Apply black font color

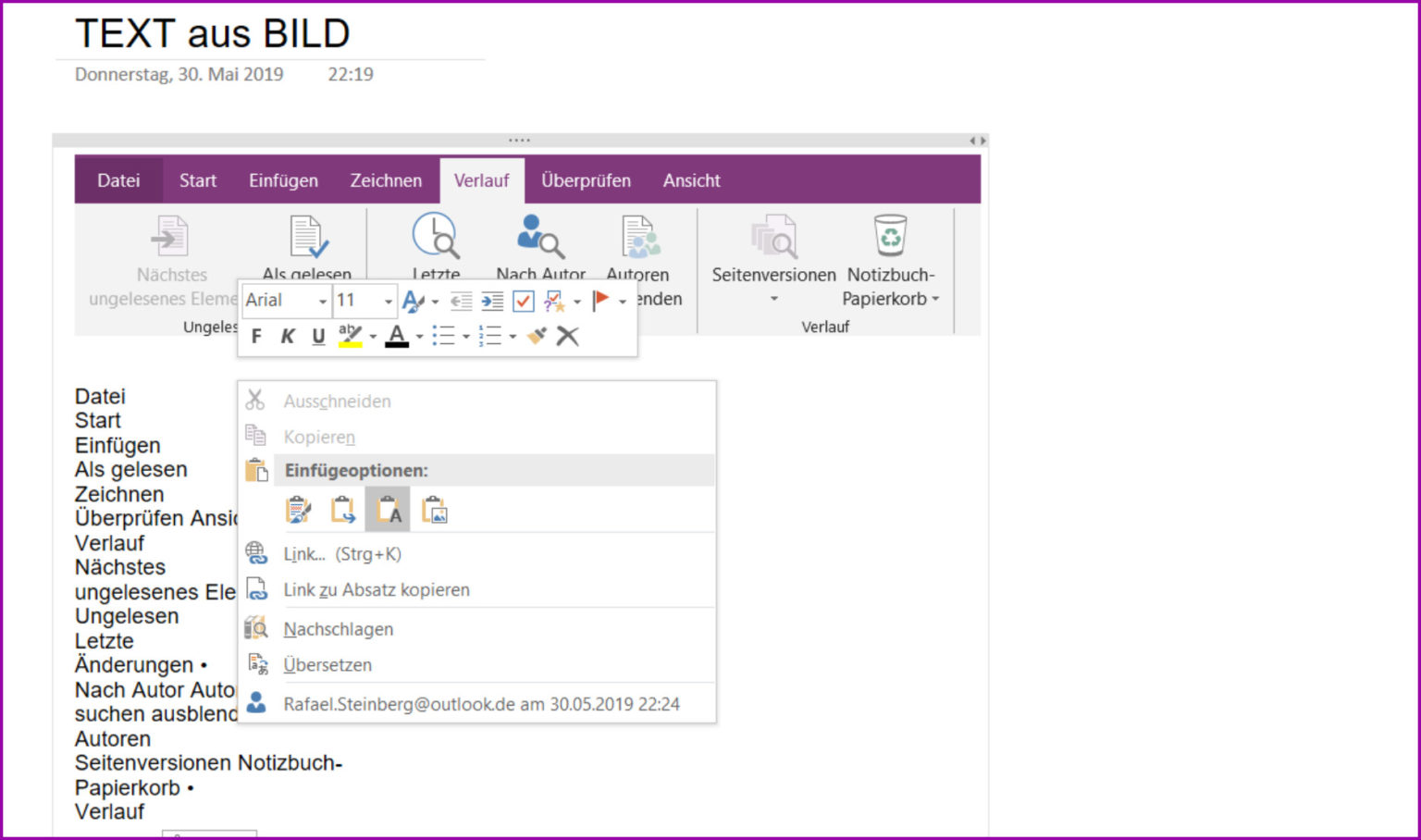click(397, 336)
